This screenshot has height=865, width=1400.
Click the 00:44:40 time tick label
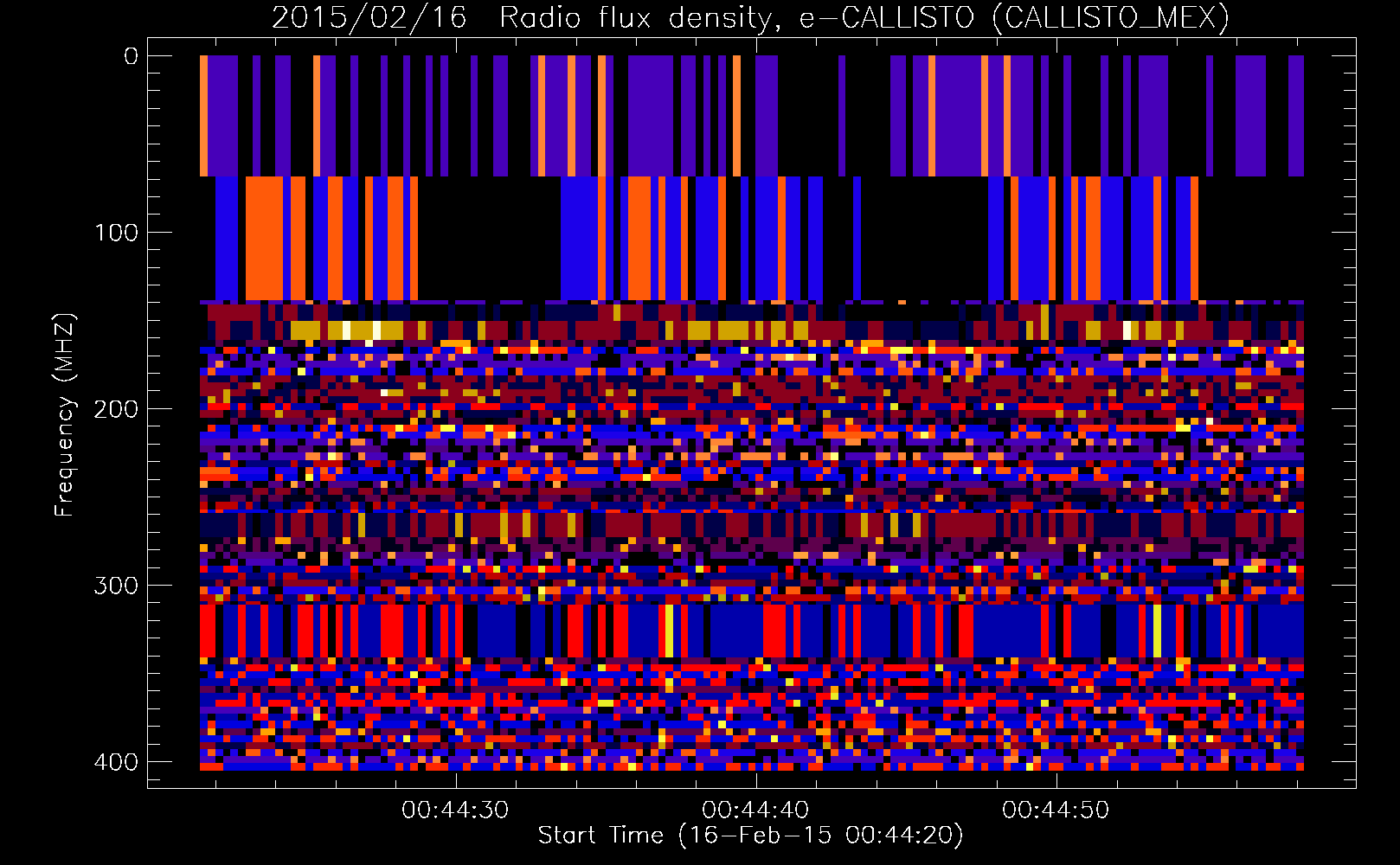tap(755, 810)
